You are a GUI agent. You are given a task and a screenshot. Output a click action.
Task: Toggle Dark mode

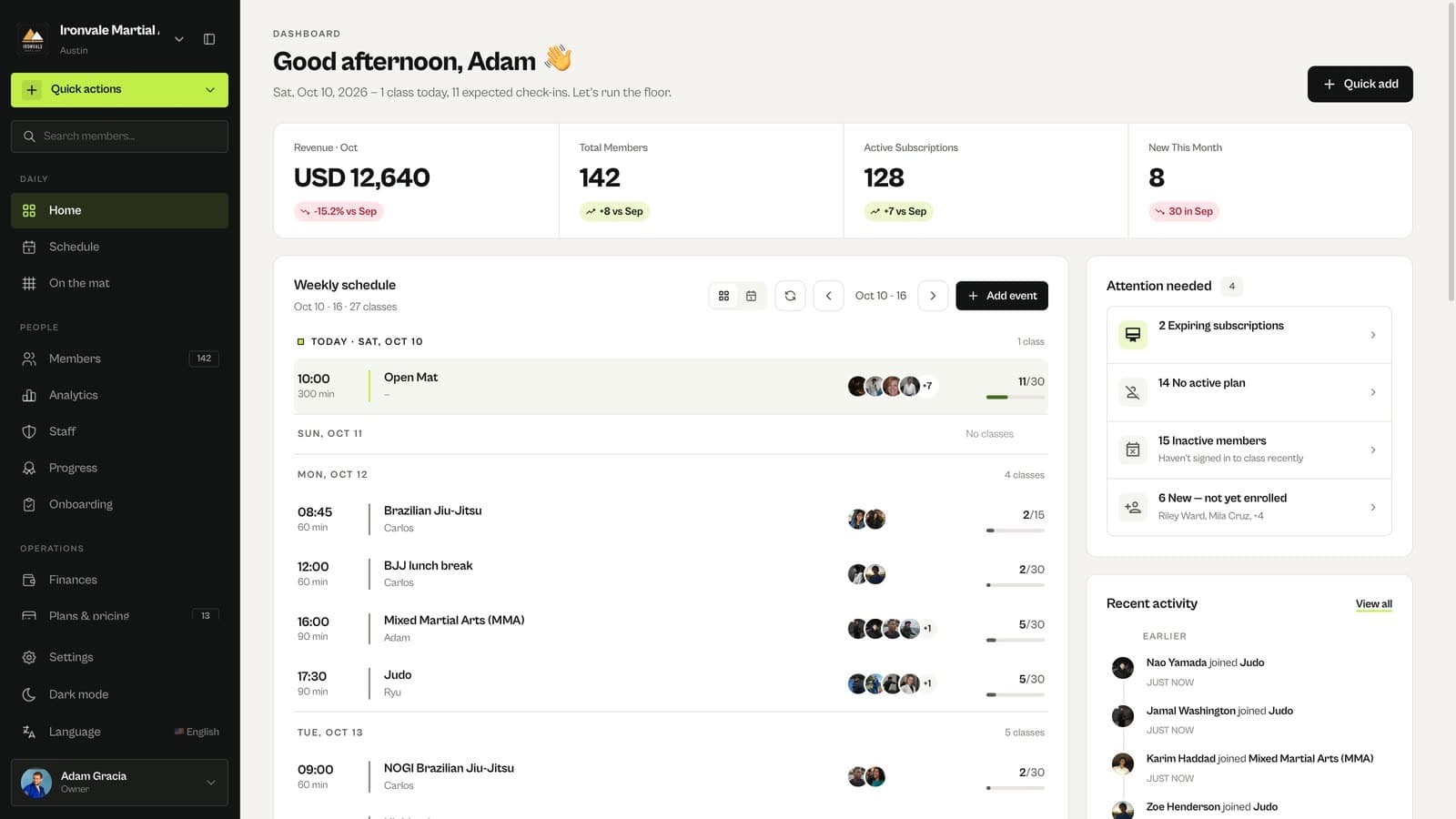(x=119, y=694)
